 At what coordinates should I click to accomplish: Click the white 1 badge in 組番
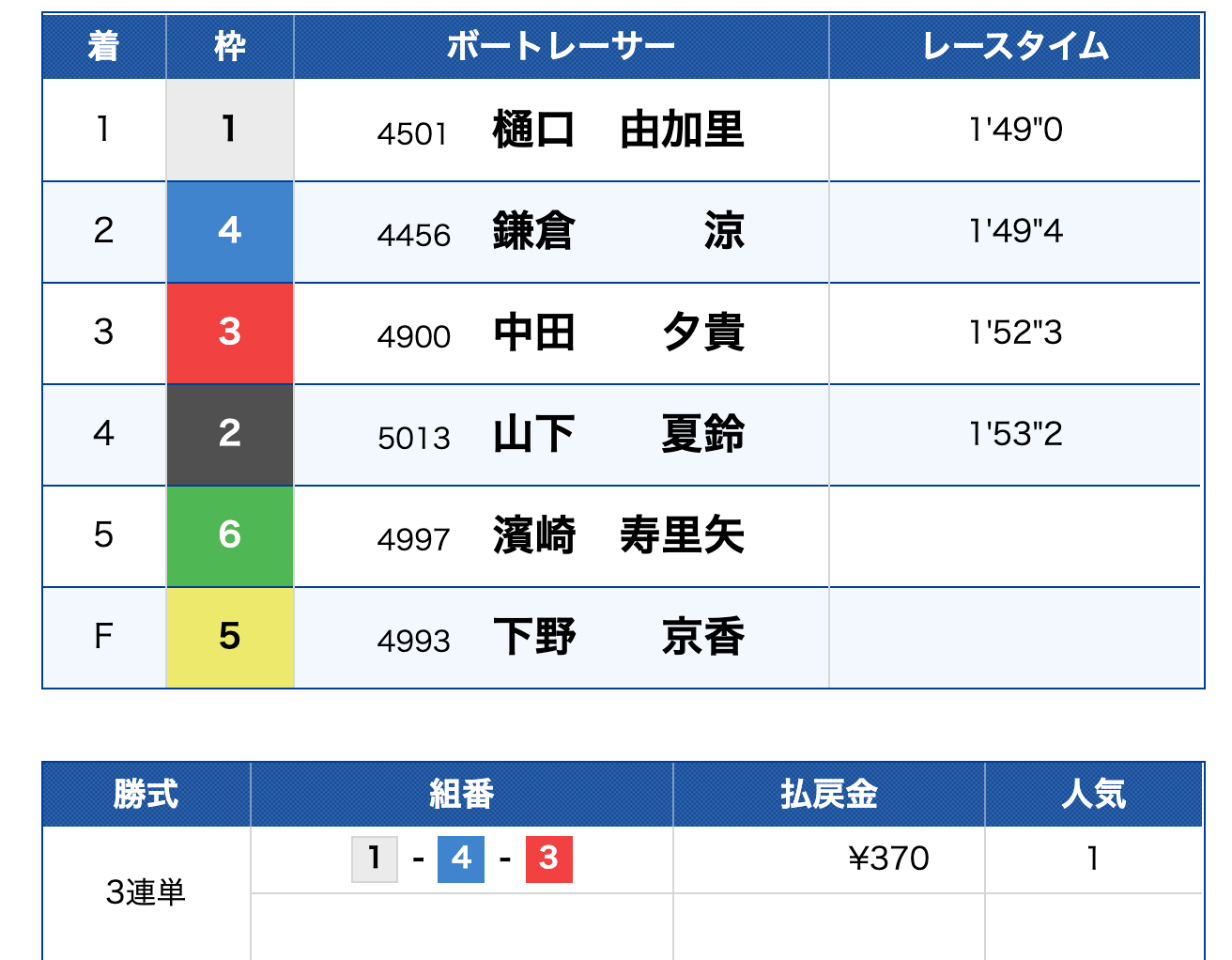tap(375, 859)
